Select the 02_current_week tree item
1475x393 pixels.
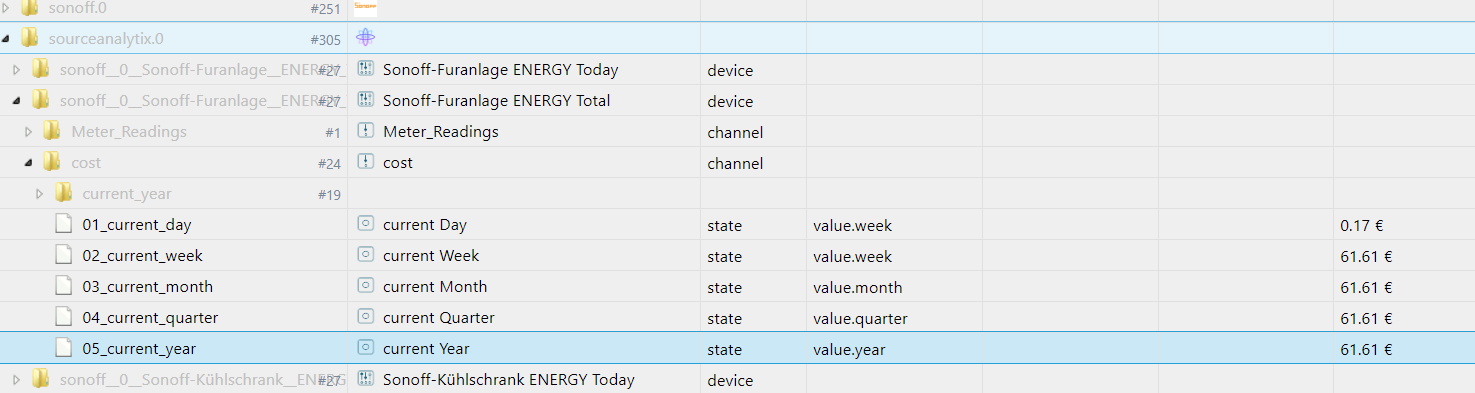pyautogui.click(x=142, y=256)
